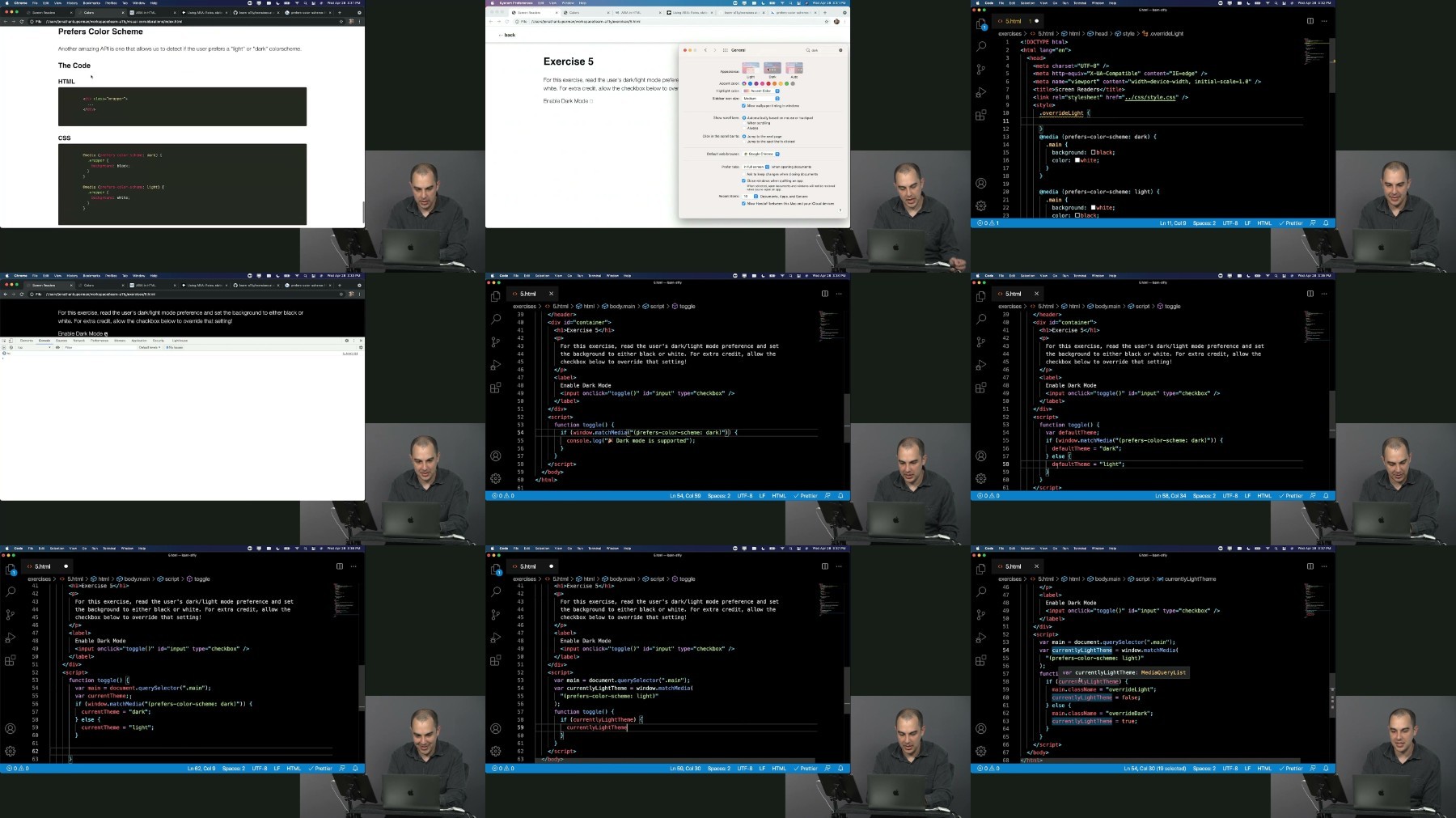Click errors and warnings indicator in Ln 11, Col 9 status bar
Viewport: 1456px width, 818px height.
(x=988, y=223)
